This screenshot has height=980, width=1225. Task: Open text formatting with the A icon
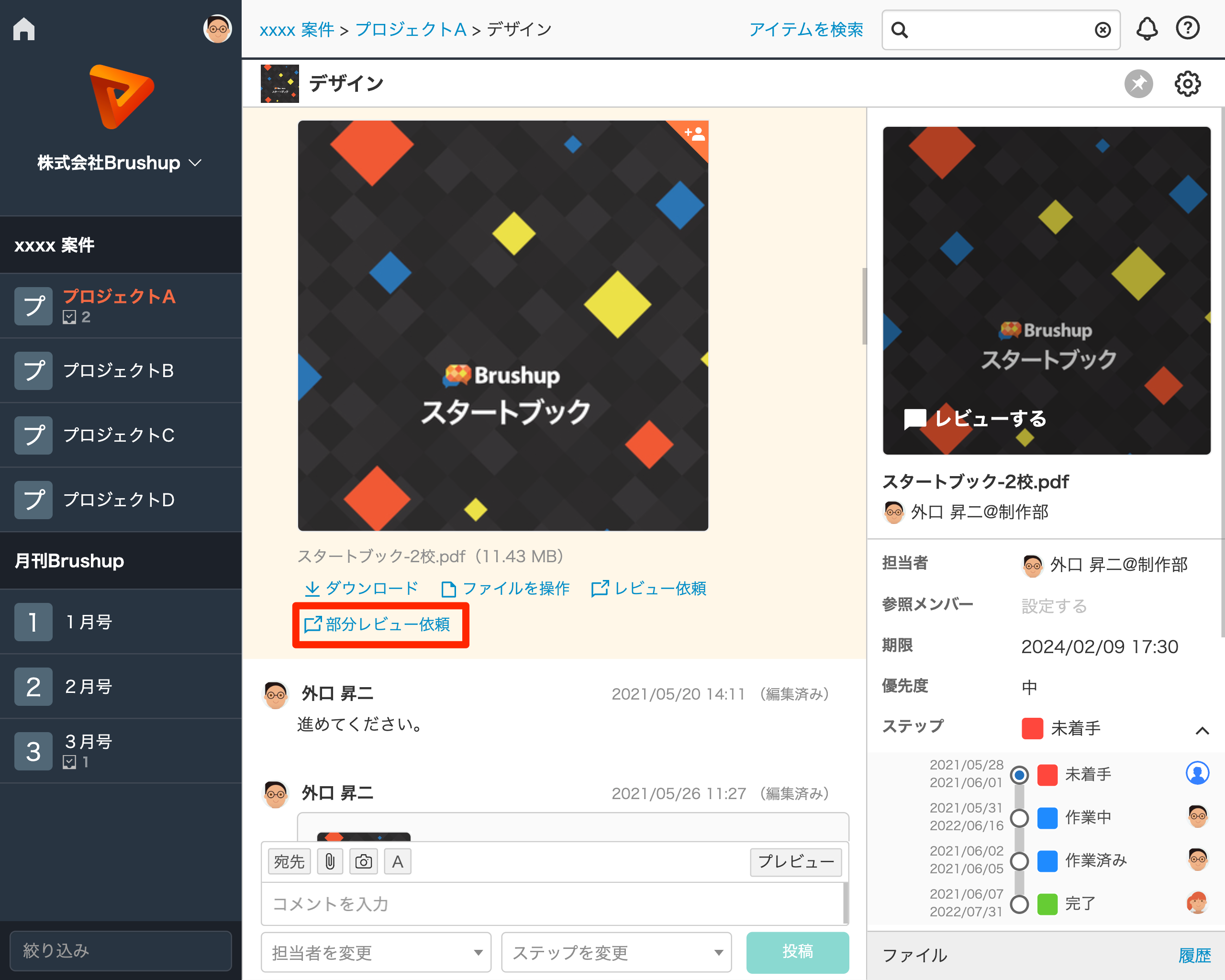click(397, 861)
